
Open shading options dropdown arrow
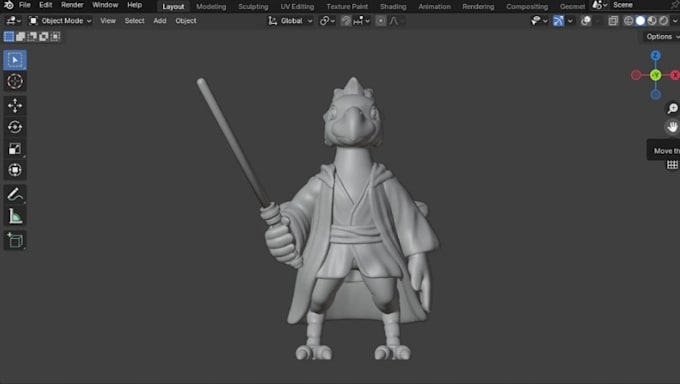[x=675, y=21]
